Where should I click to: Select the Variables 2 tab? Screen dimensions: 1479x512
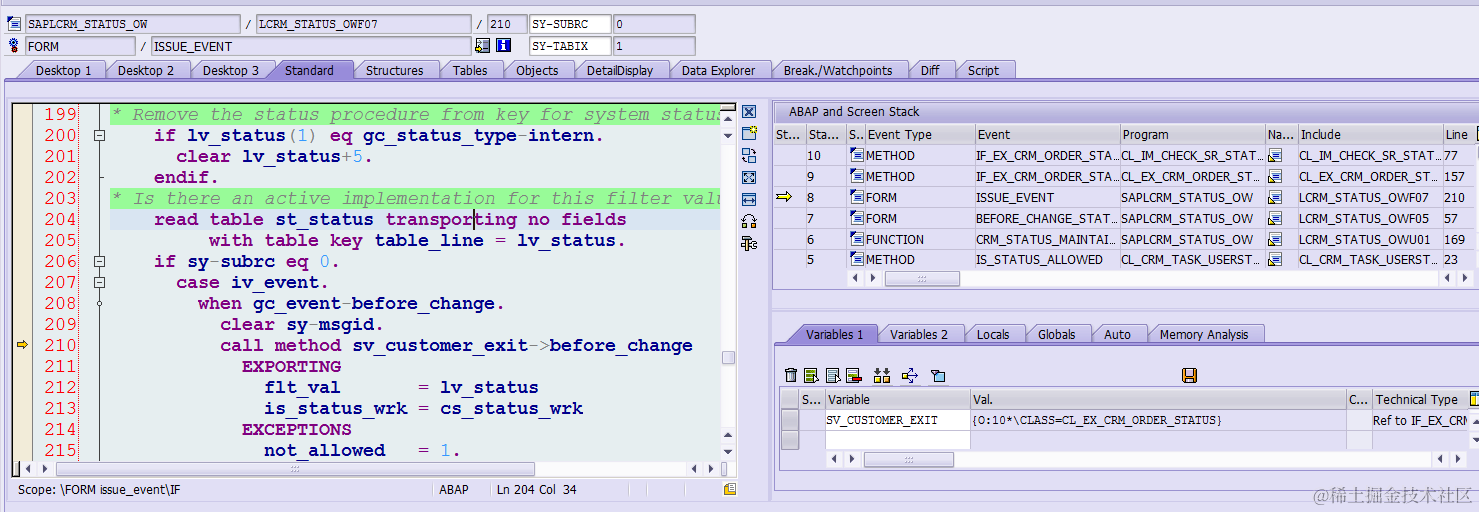(919, 334)
